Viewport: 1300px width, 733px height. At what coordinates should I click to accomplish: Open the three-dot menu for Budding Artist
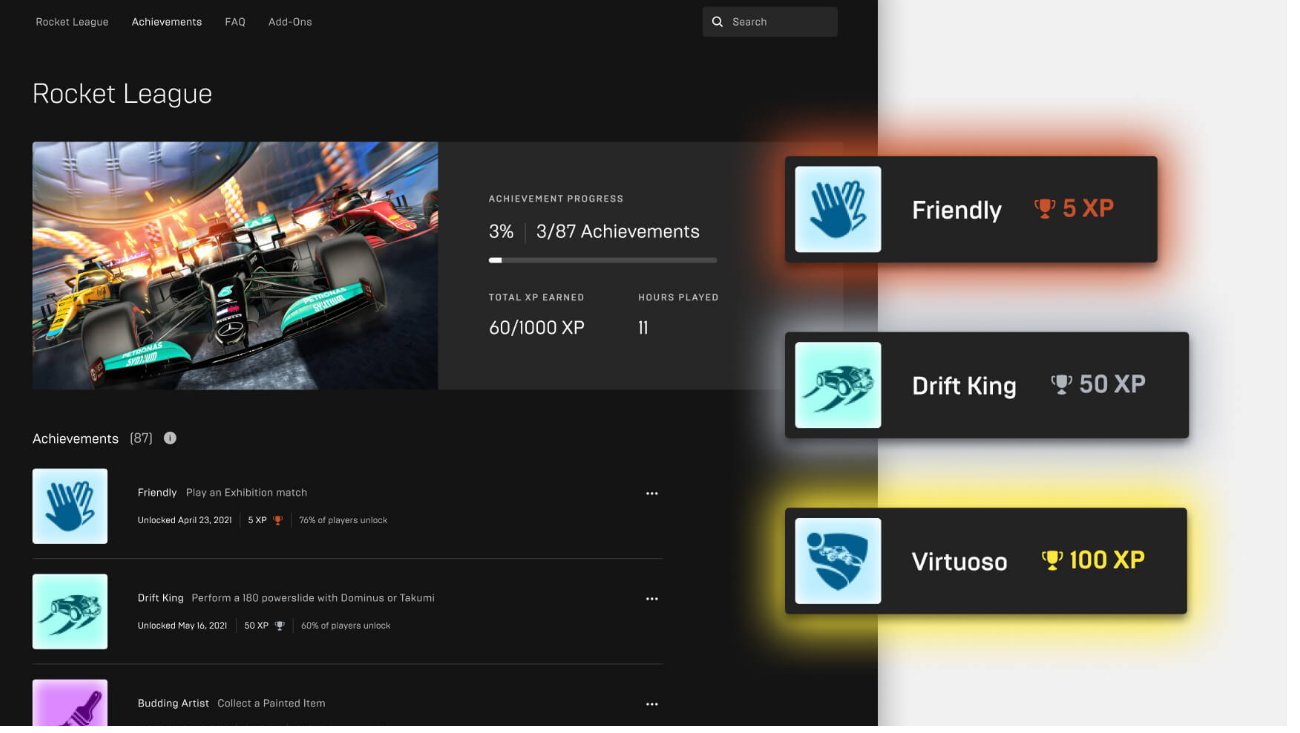[652, 704]
